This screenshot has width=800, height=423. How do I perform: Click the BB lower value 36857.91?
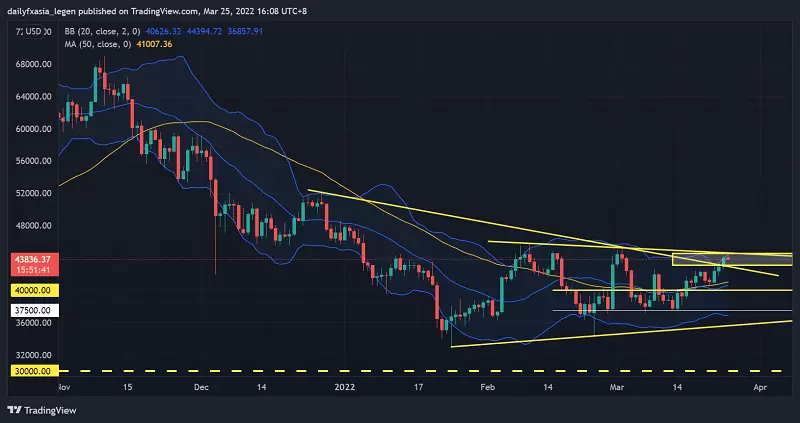point(245,31)
